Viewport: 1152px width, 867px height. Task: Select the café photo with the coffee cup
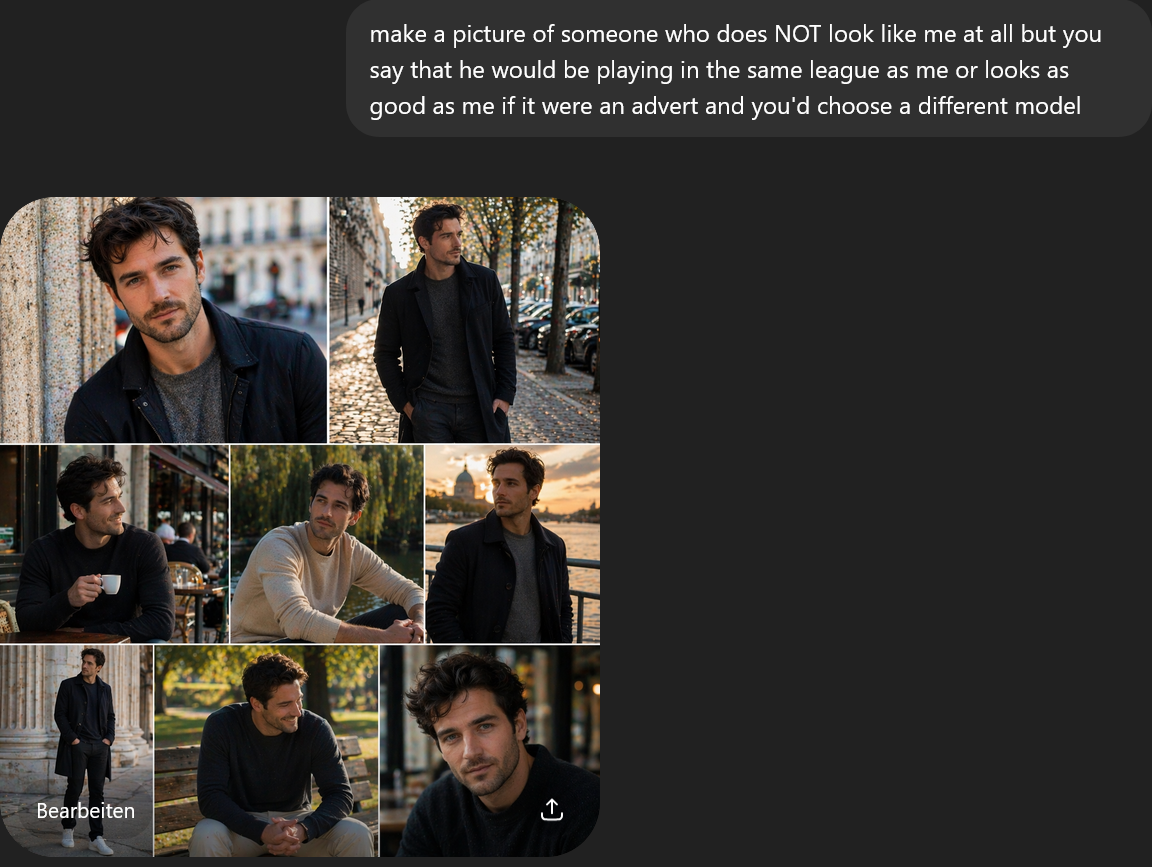114,544
